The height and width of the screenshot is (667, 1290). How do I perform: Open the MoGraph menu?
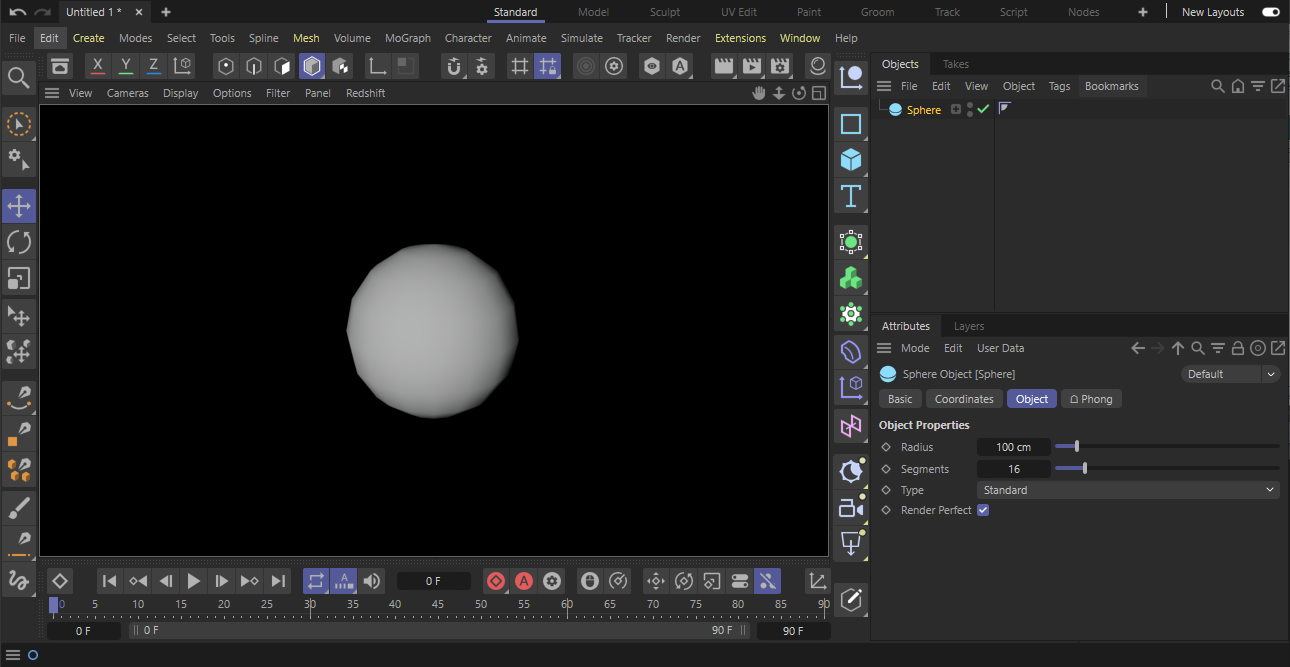407,38
